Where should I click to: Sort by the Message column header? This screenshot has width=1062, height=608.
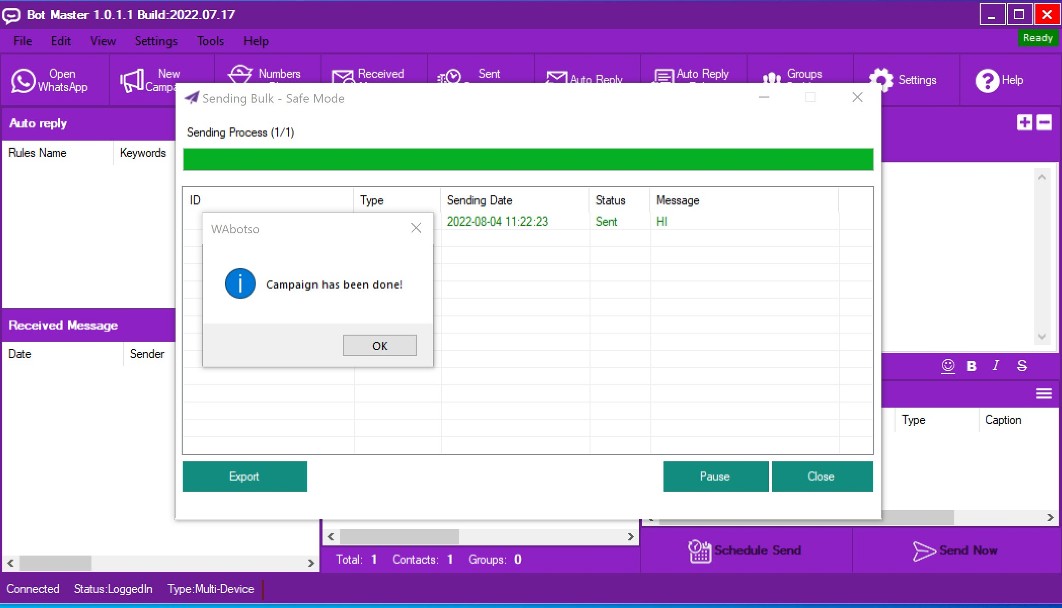(744, 200)
